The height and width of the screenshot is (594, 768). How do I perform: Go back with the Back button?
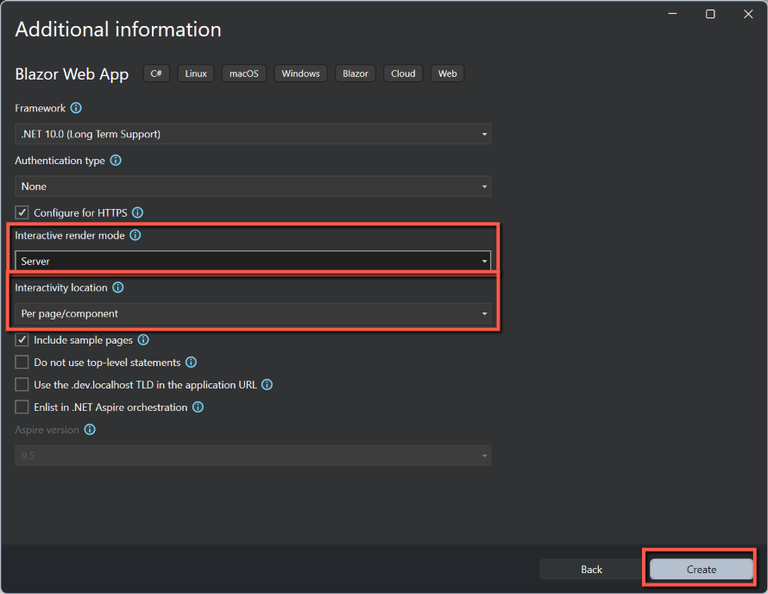591,569
